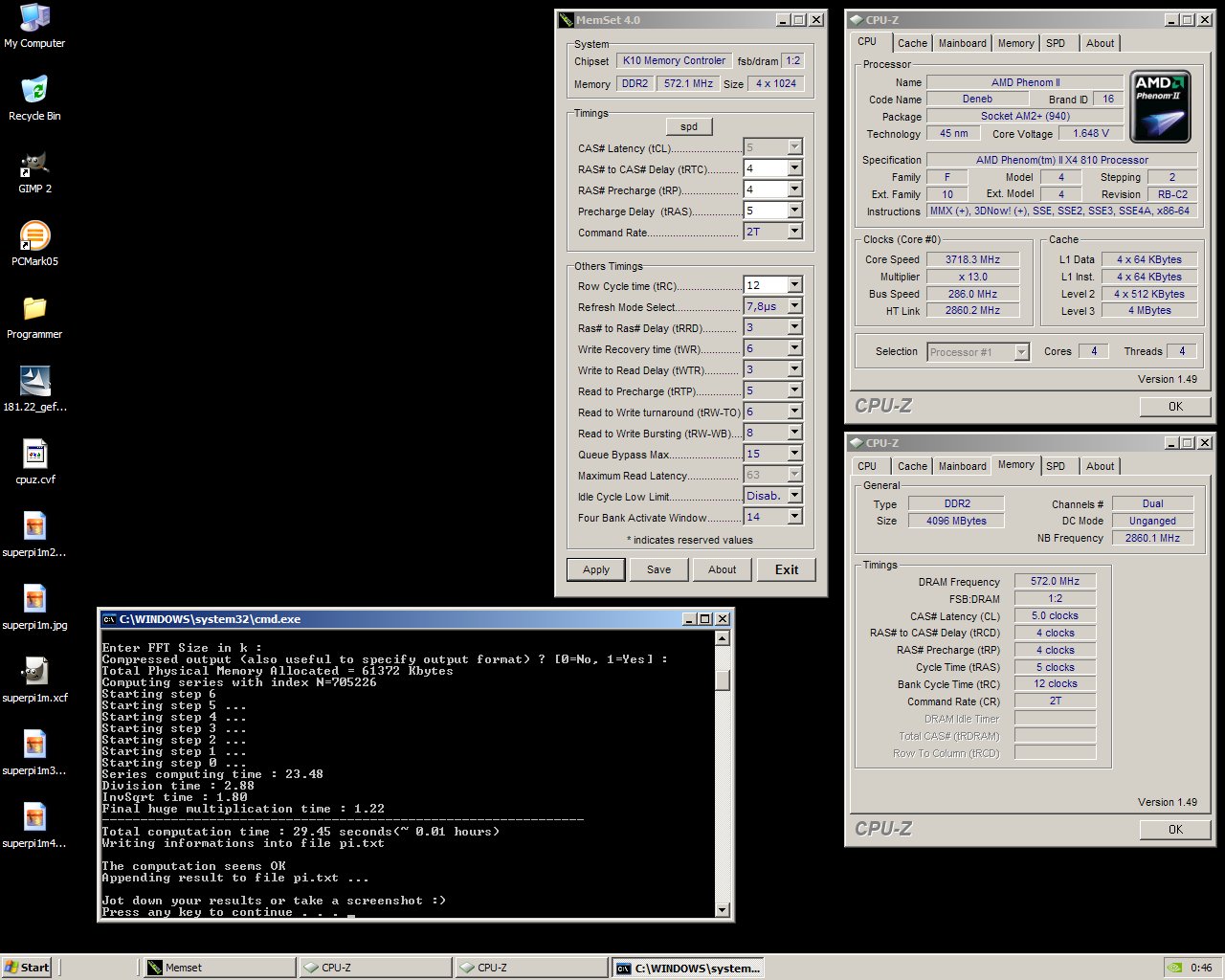The width and height of the screenshot is (1225, 980).
Task: Open the Programmer folder icon
Action: click(34, 317)
